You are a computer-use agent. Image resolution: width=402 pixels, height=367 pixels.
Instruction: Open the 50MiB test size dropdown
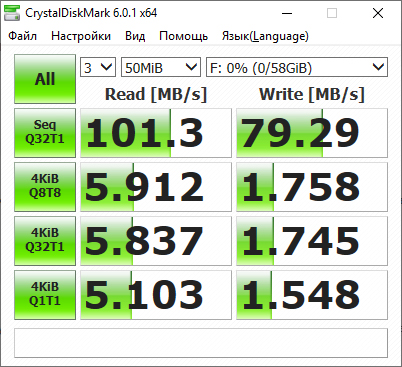[x=161, y=67]
